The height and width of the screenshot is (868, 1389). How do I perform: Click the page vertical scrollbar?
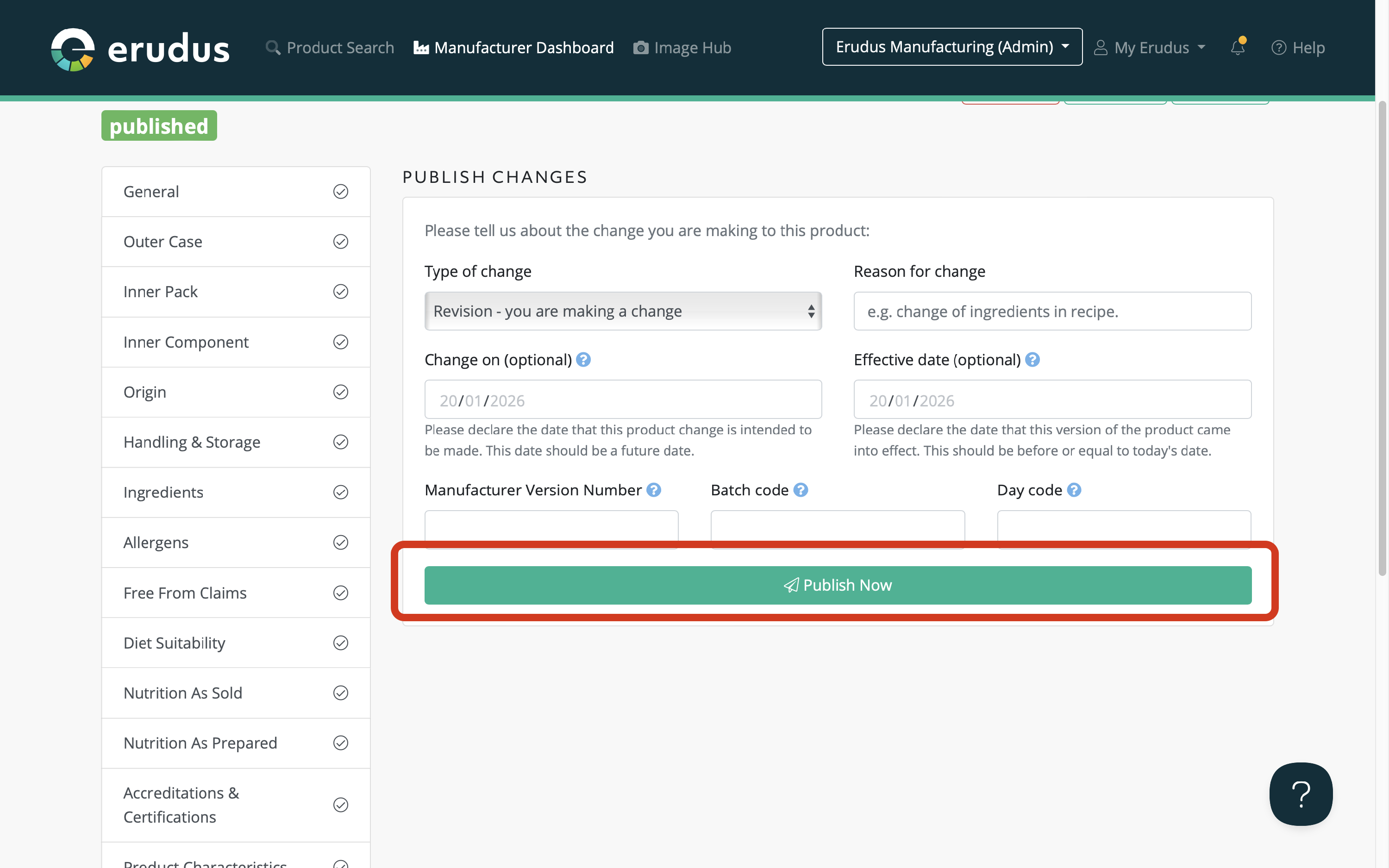click(x=1382, y=339)
